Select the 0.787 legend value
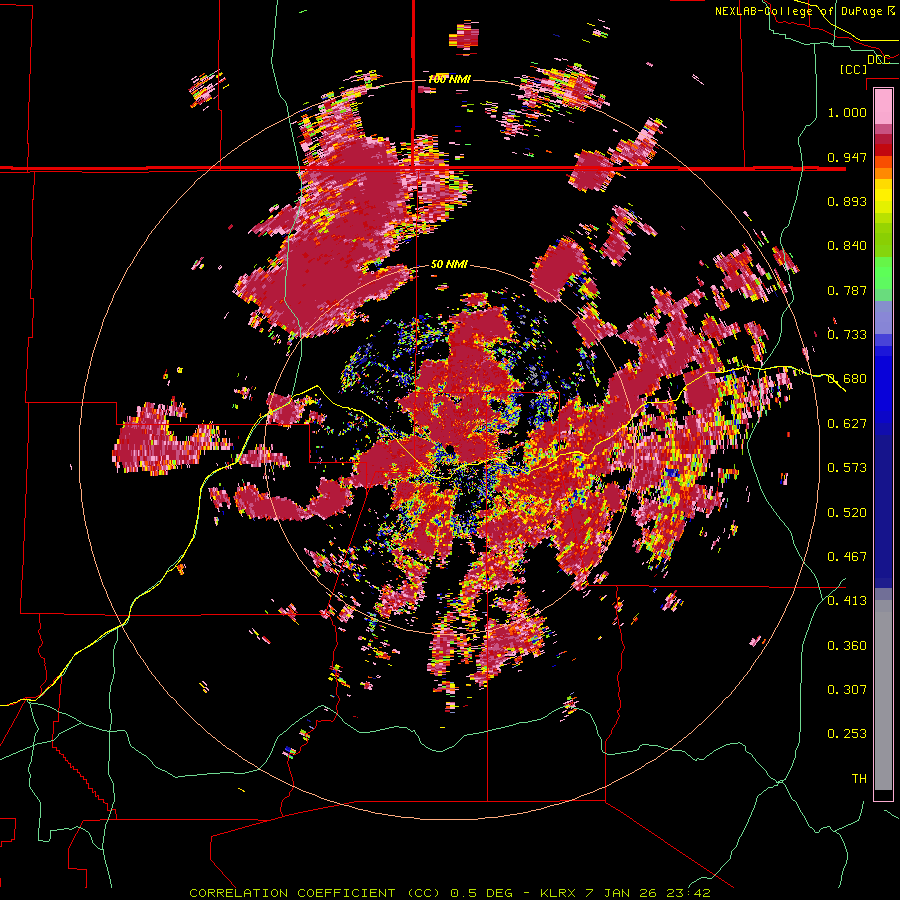This screenshot has width=900, height=900. coord(847,290)
